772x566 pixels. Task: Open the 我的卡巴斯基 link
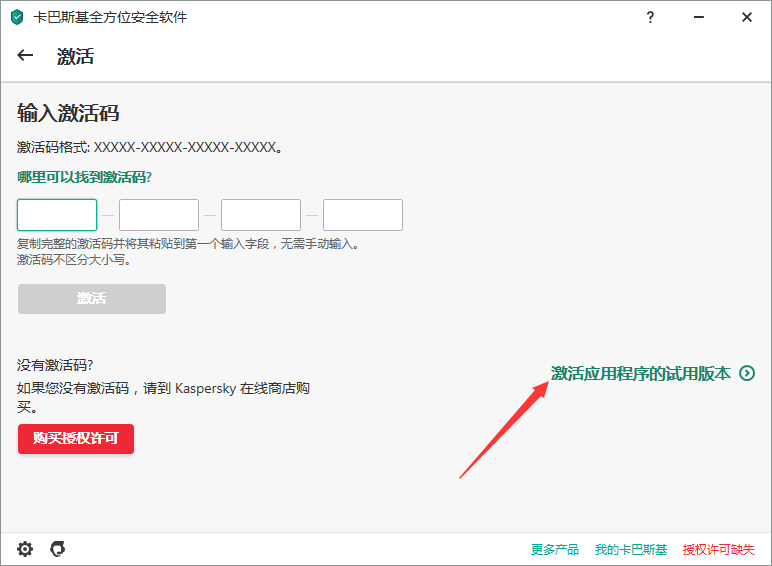(x=631, y=549)
